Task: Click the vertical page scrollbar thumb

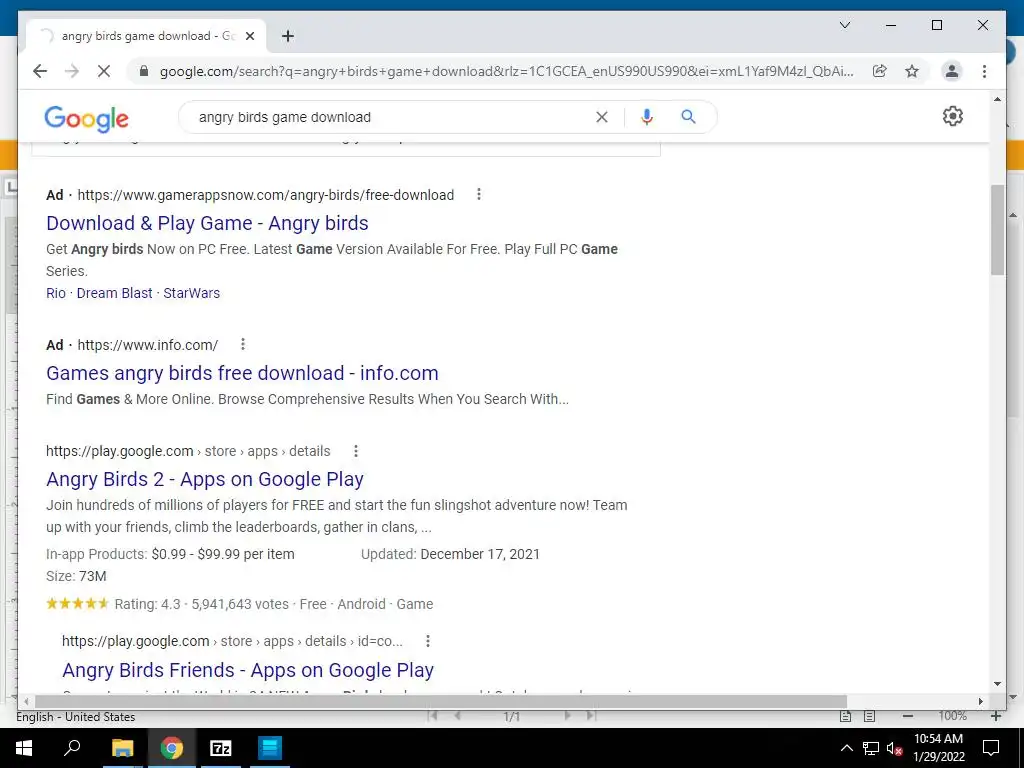Action: click(x=997, y=230)
